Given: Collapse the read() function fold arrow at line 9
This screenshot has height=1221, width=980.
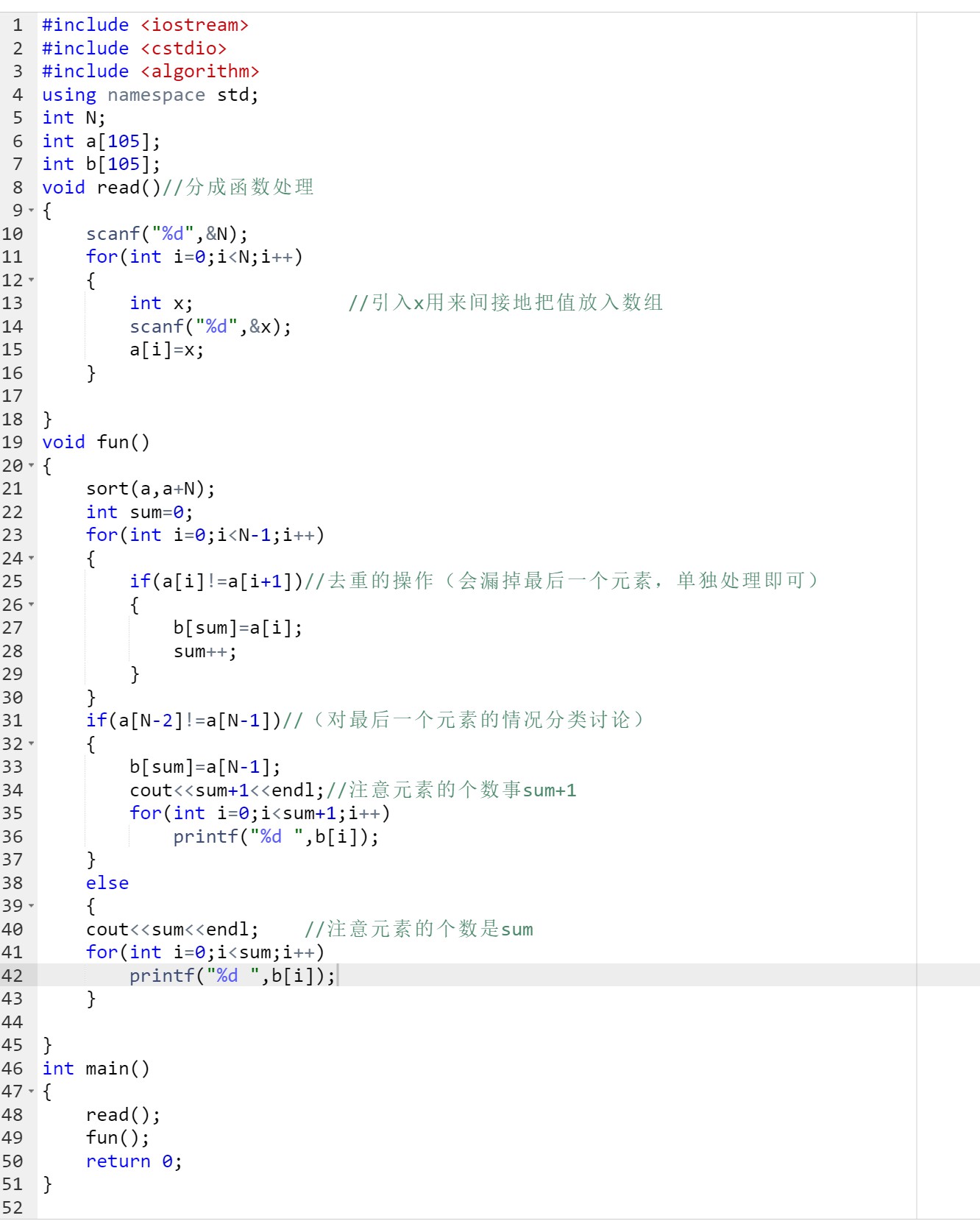Looking at the screenshot, I should click(x=31, y=210).
